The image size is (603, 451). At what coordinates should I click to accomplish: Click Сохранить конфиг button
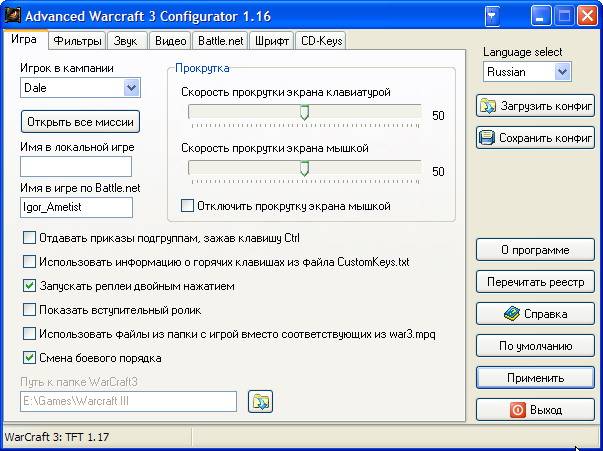[x=535, y=138]
